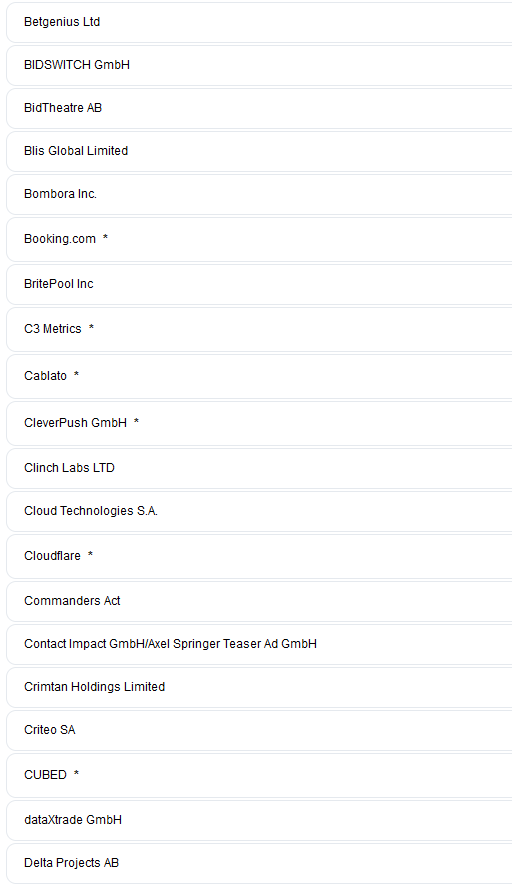The height and width of the screenshot is (886, 512).
Task: Open Contact Impact GmbH/Axel Springer entry
Action: point(259,644)
